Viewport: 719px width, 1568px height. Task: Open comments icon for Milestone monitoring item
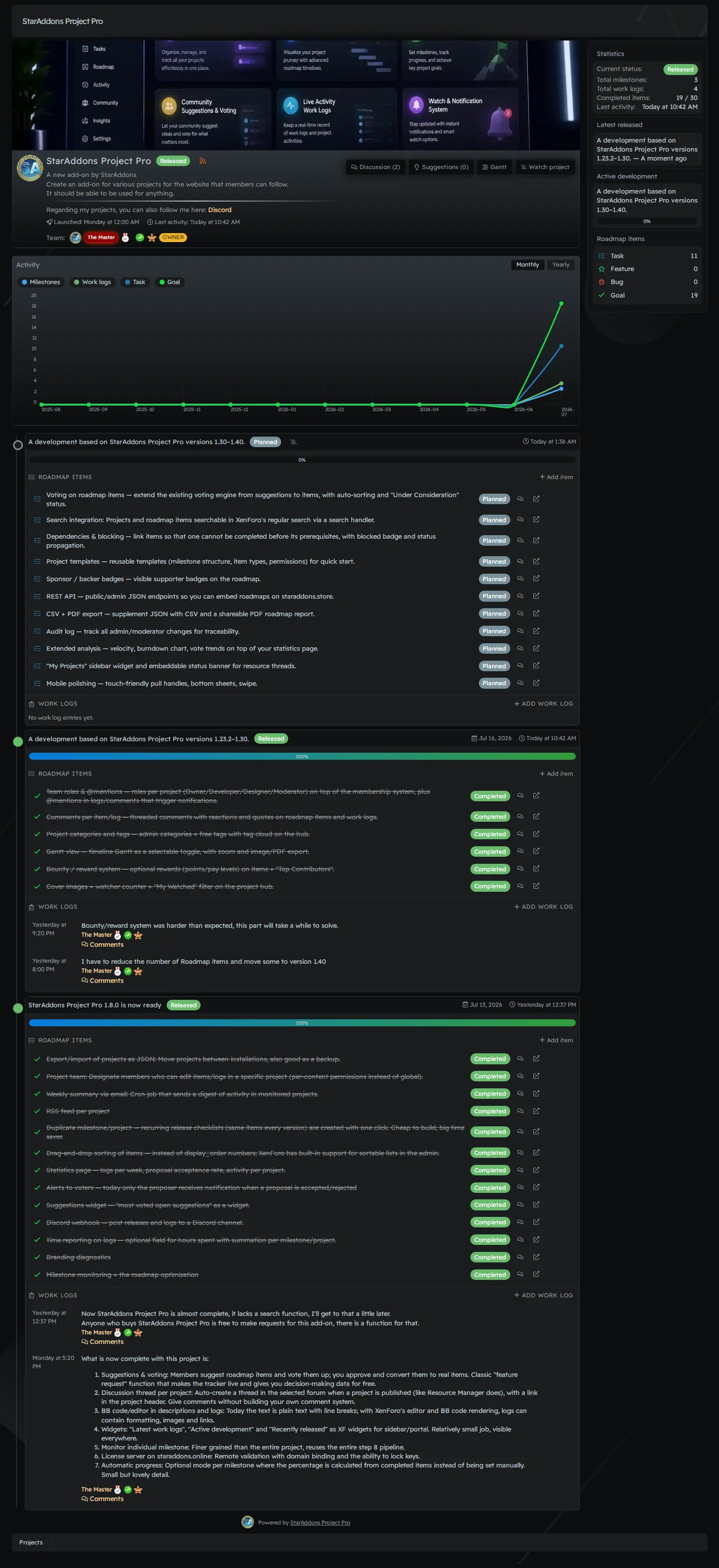[x=520, y=1274]
